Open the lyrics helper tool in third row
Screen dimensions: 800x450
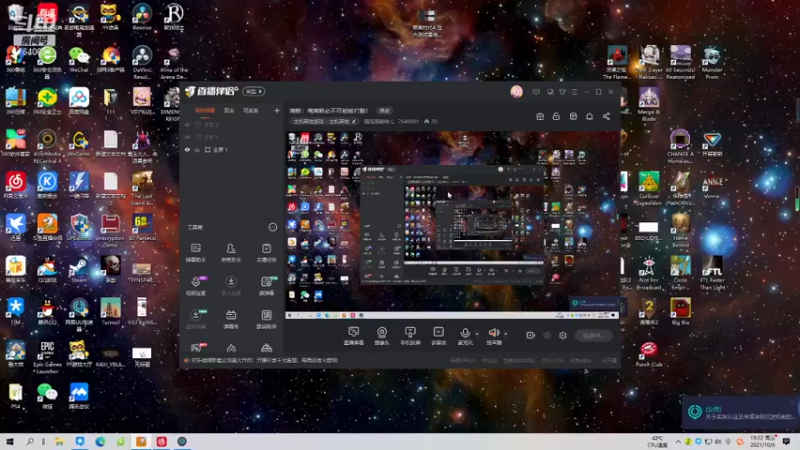(266, 319)
